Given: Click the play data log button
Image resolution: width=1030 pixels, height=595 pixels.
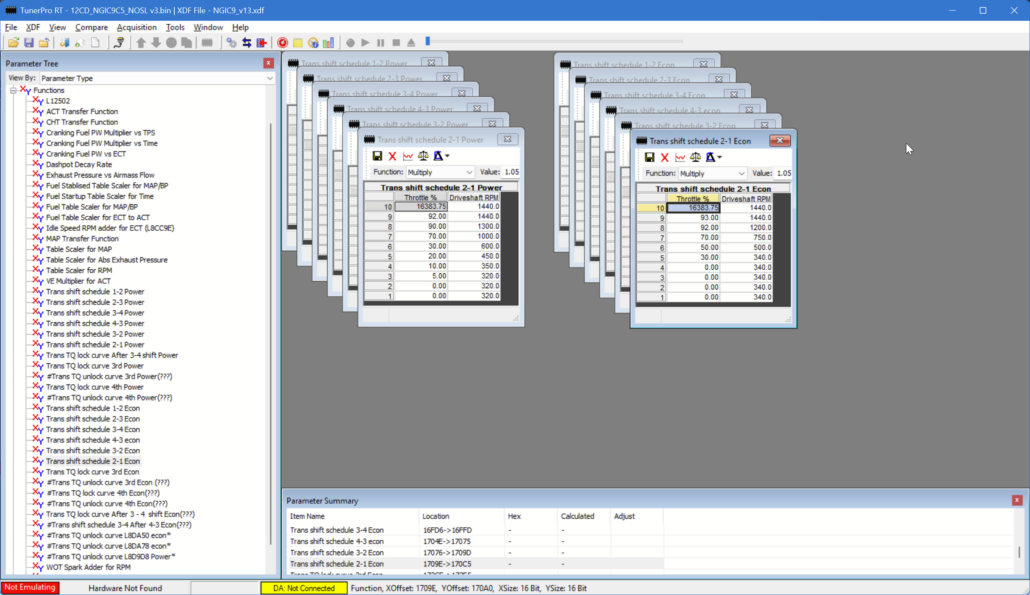Looking at the screenshot, I should pos(365,43).
